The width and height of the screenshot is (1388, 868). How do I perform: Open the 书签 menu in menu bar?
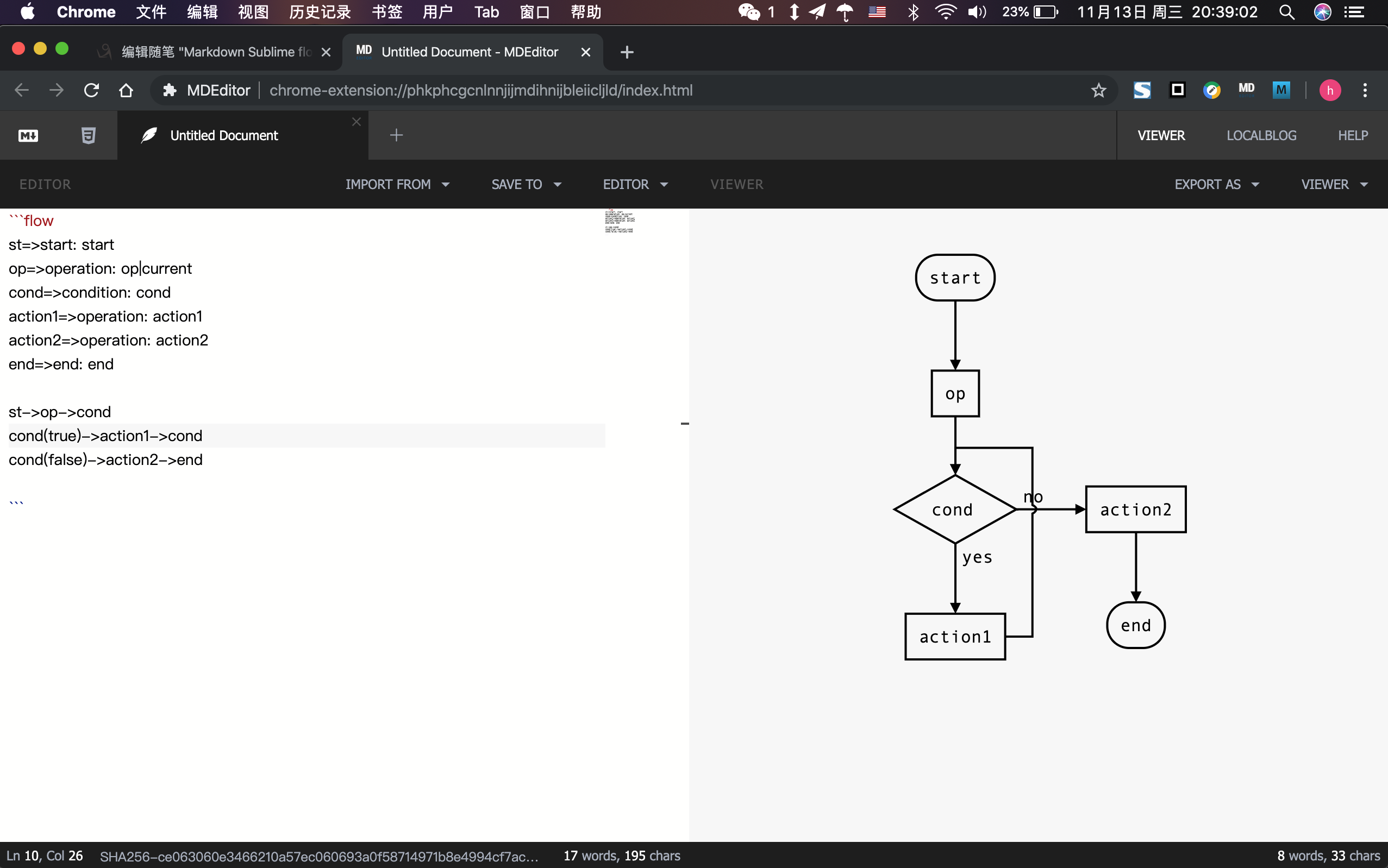click(x=386, y=12)
